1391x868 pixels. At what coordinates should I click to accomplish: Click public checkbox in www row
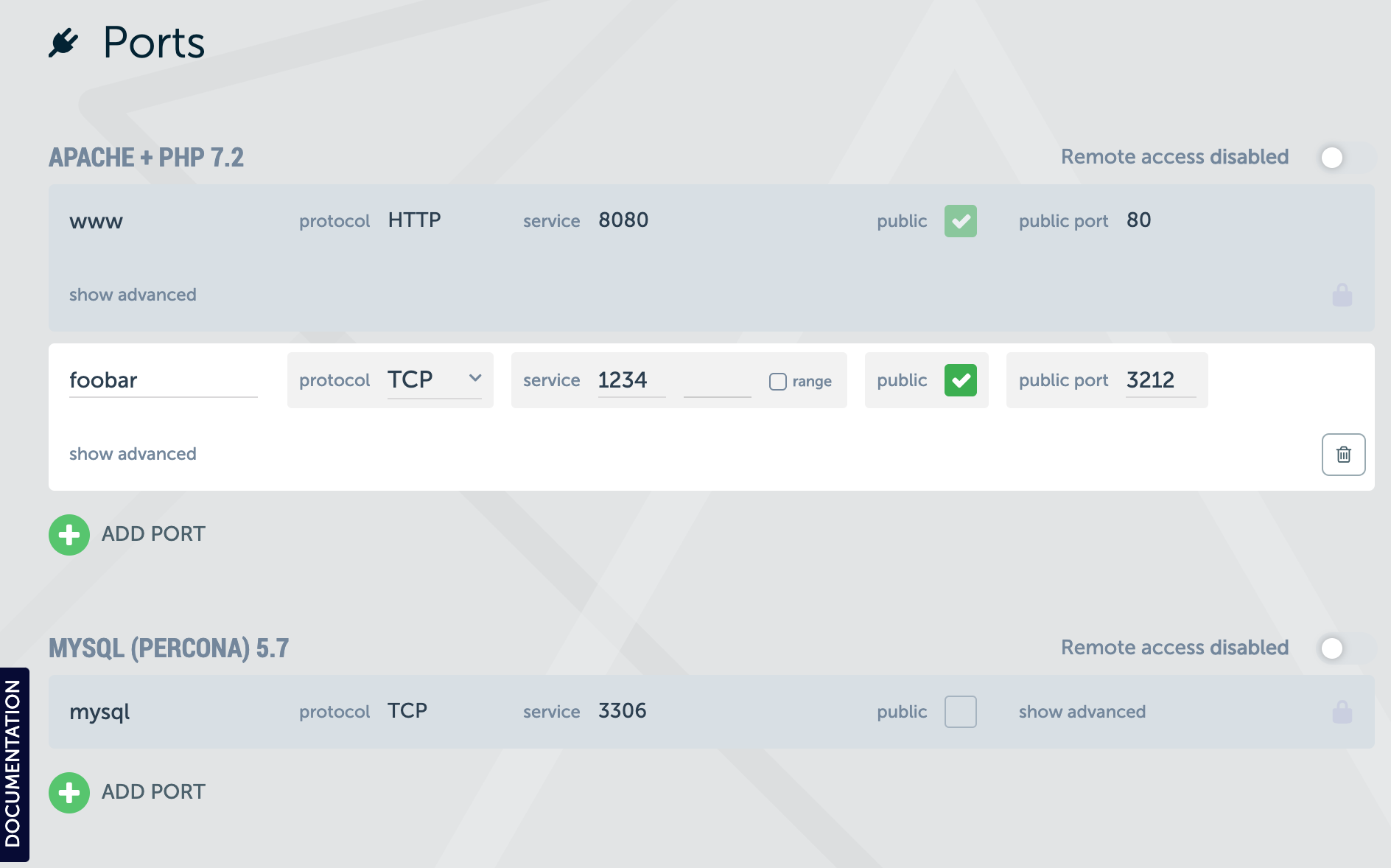pyautogui.click(x=960, y=221)
